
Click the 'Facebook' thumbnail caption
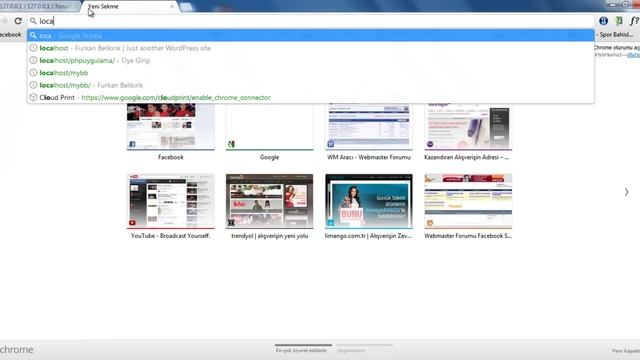pyautogui.click(x=171, y=157)
